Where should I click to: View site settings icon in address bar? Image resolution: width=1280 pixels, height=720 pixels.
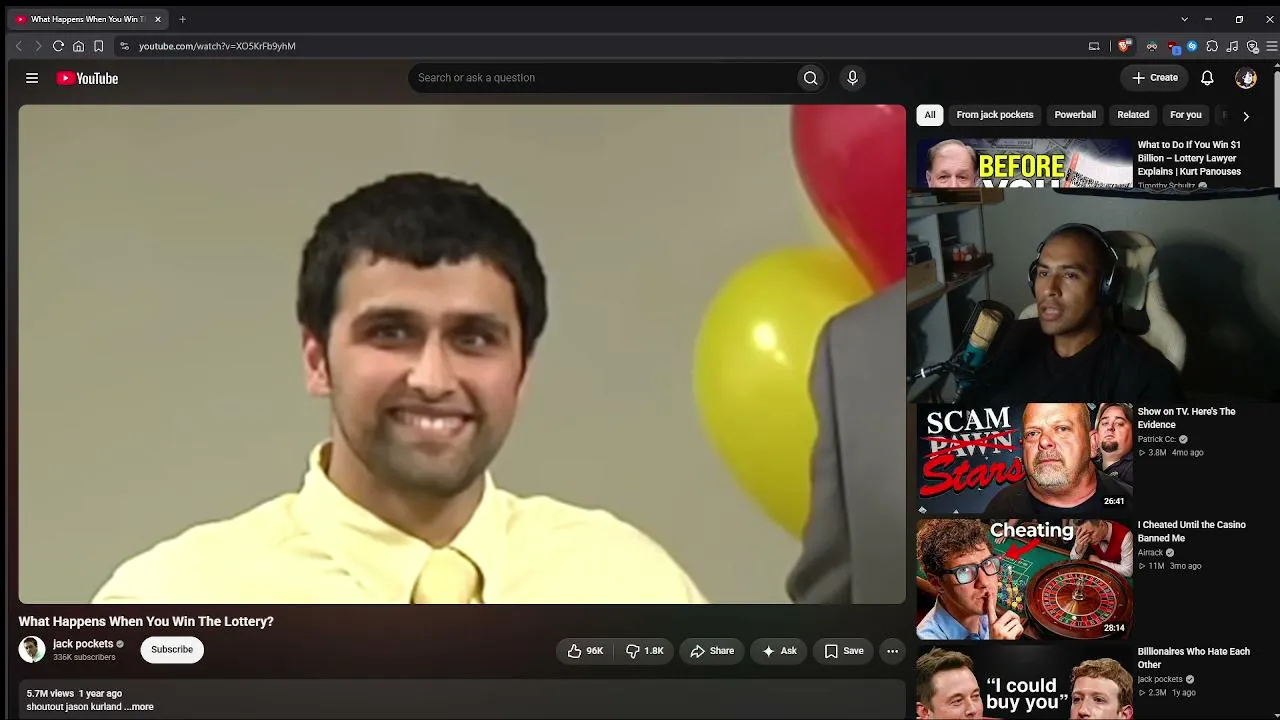click(124, 46)
